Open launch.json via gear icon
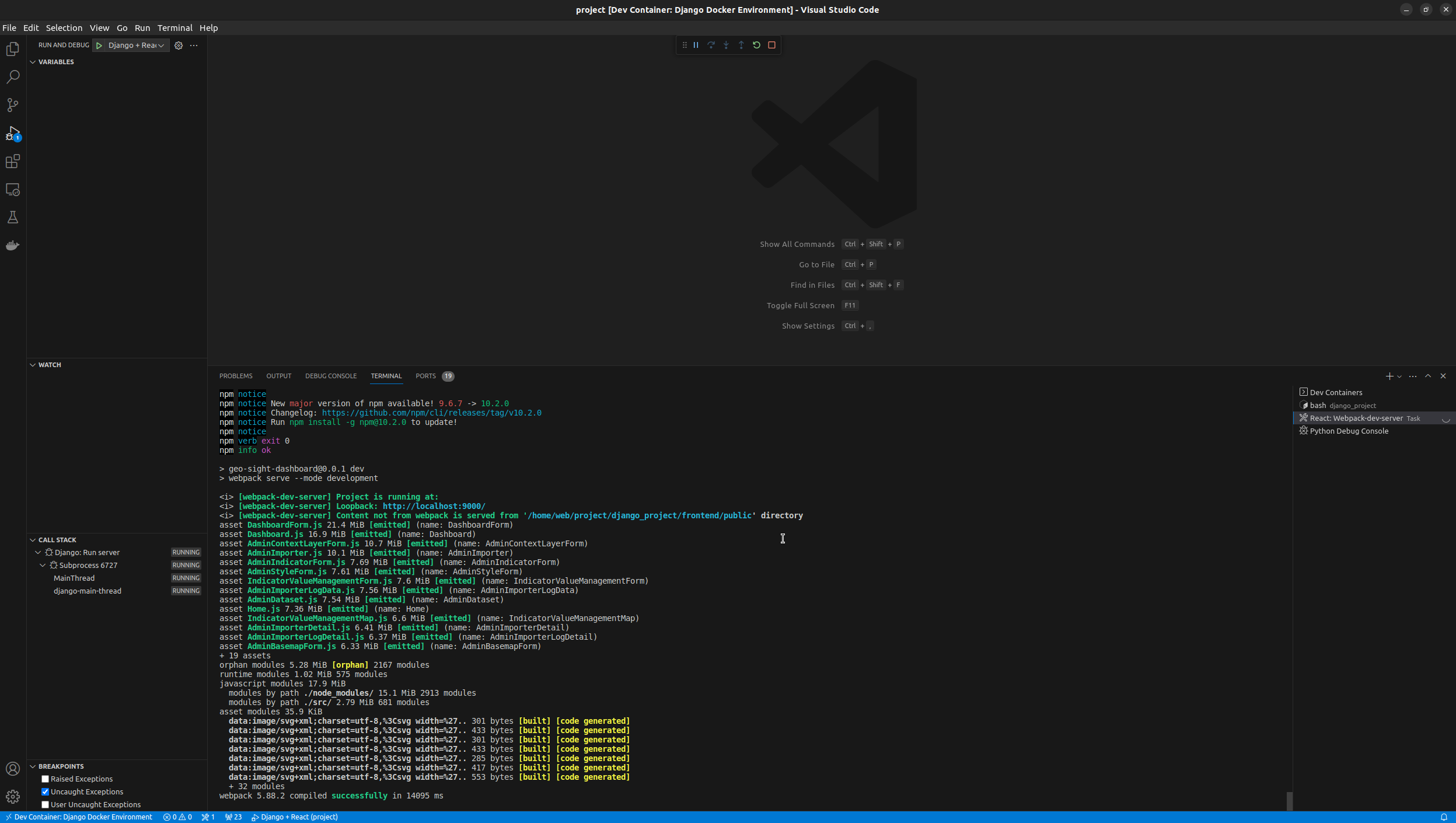The height and width of the screenshot is (823, 1456). (x=179, y=46)
